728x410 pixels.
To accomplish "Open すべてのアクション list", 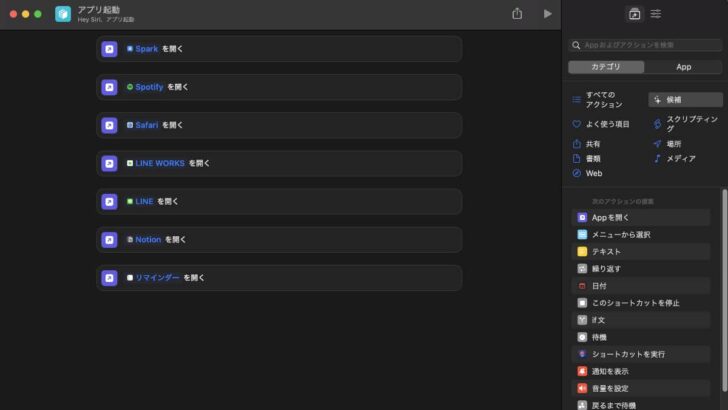I will pos(598,99).
